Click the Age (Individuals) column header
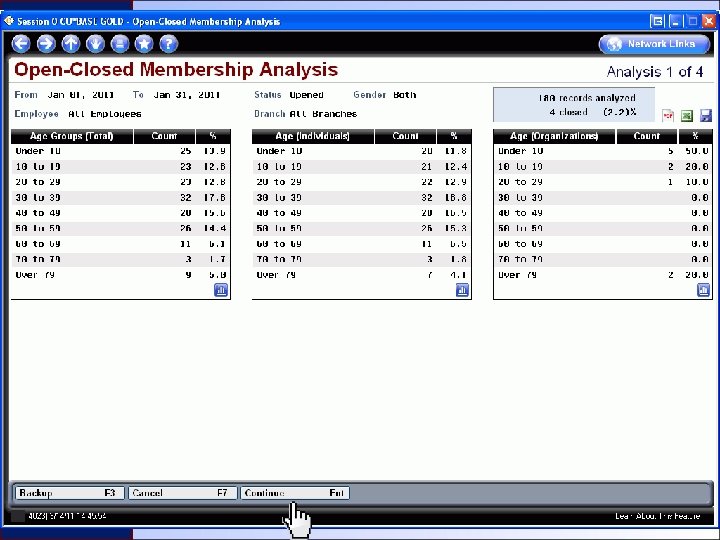The image size is (720, 540). tap(313, 136)
